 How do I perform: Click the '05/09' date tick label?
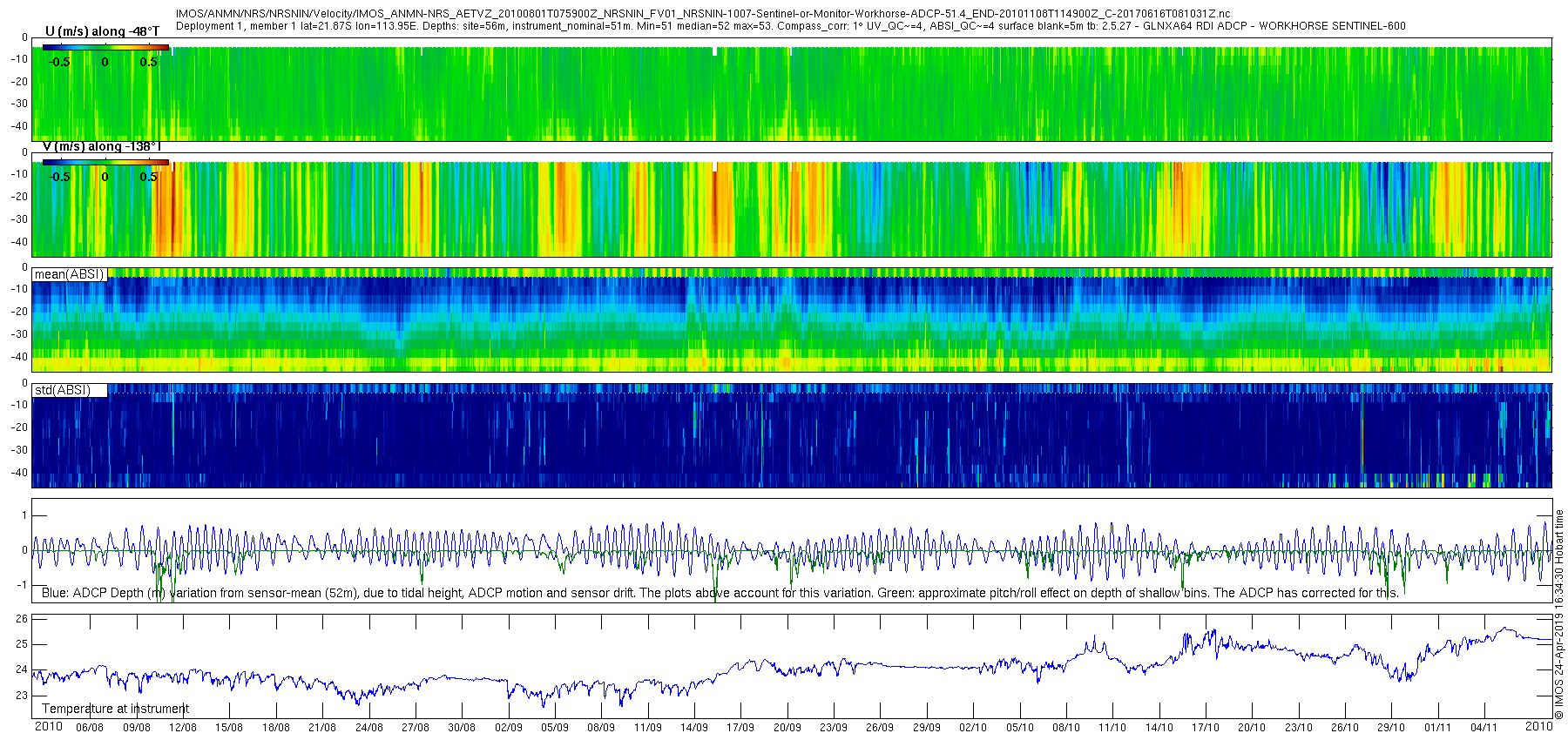555,728
